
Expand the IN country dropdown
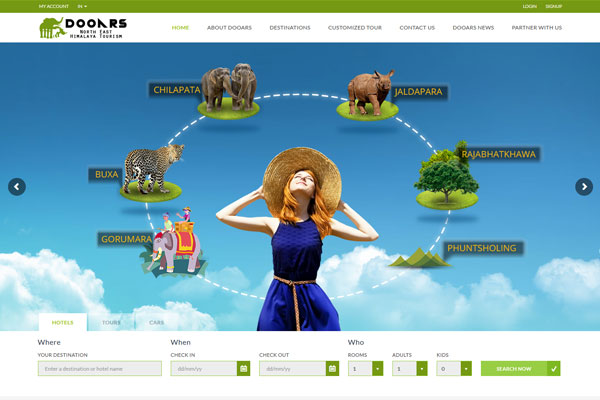tap(82, 7)
